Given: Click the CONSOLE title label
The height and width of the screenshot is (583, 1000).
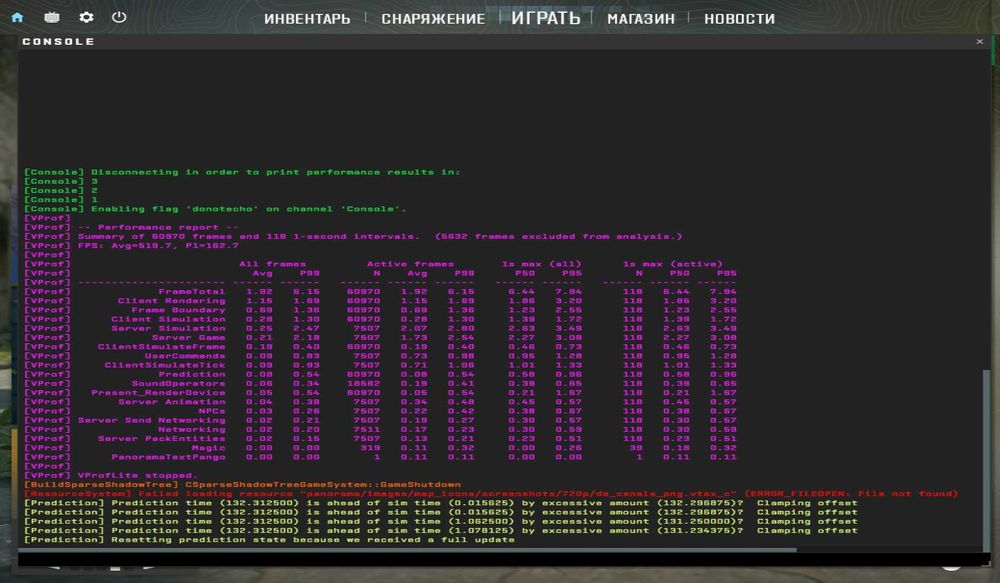Looking at the screenshot, I should coord(59,41).
